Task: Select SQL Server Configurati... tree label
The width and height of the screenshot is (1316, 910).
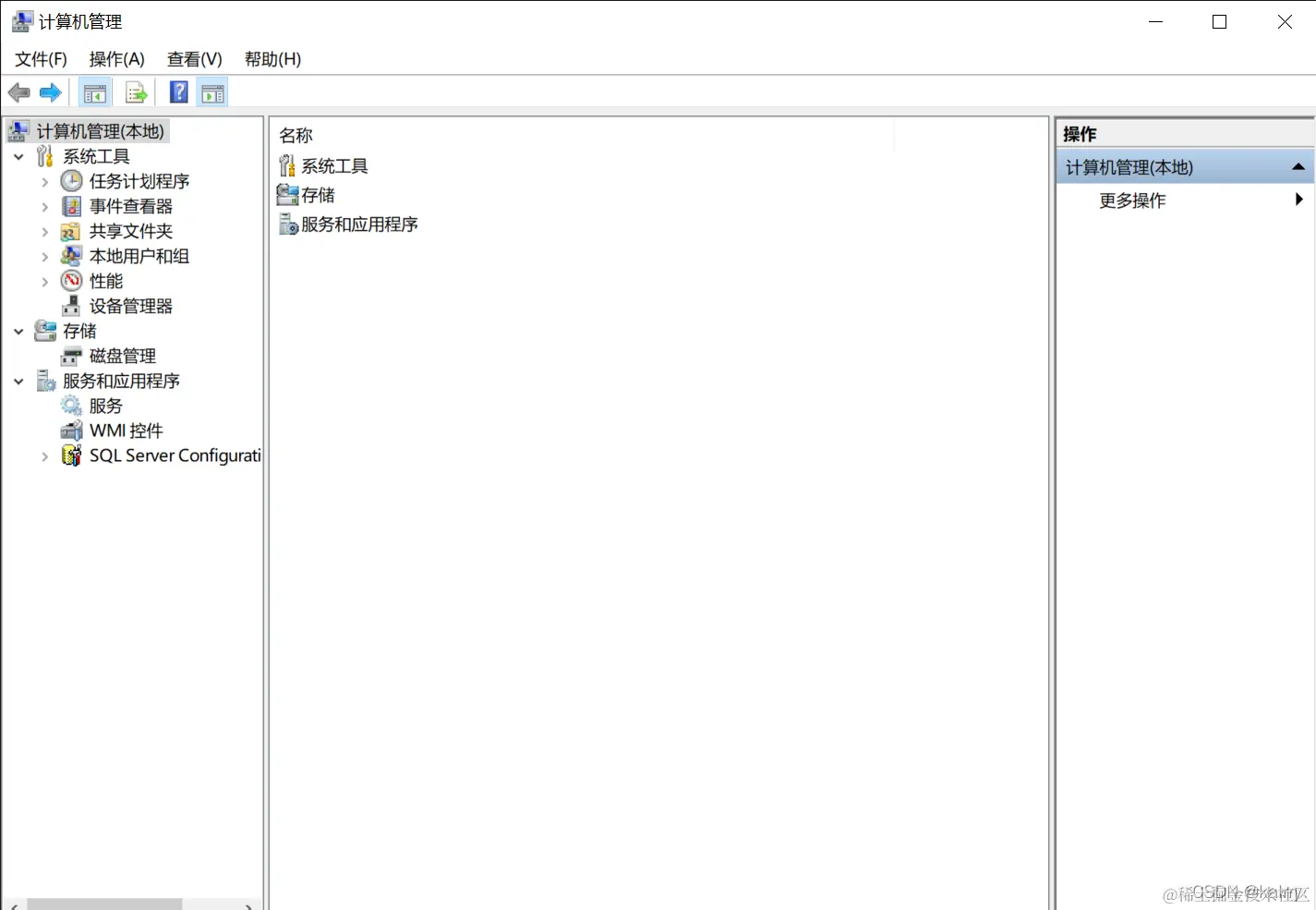Action: [x=175, y=455]
